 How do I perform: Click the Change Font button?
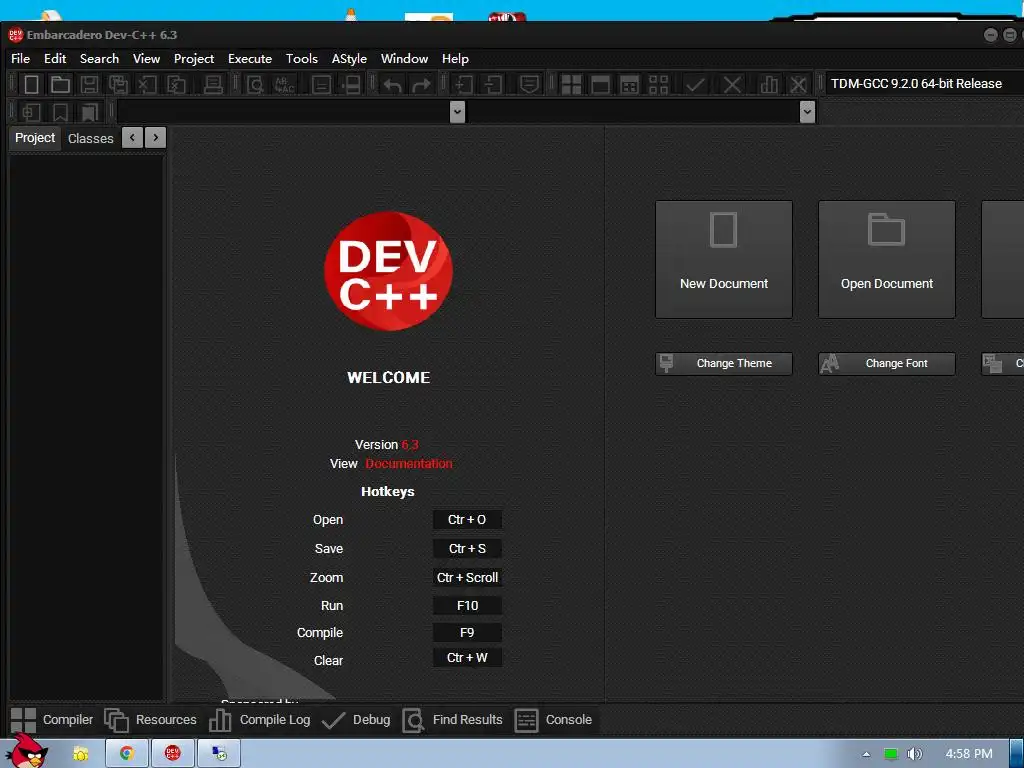[887, 364]
